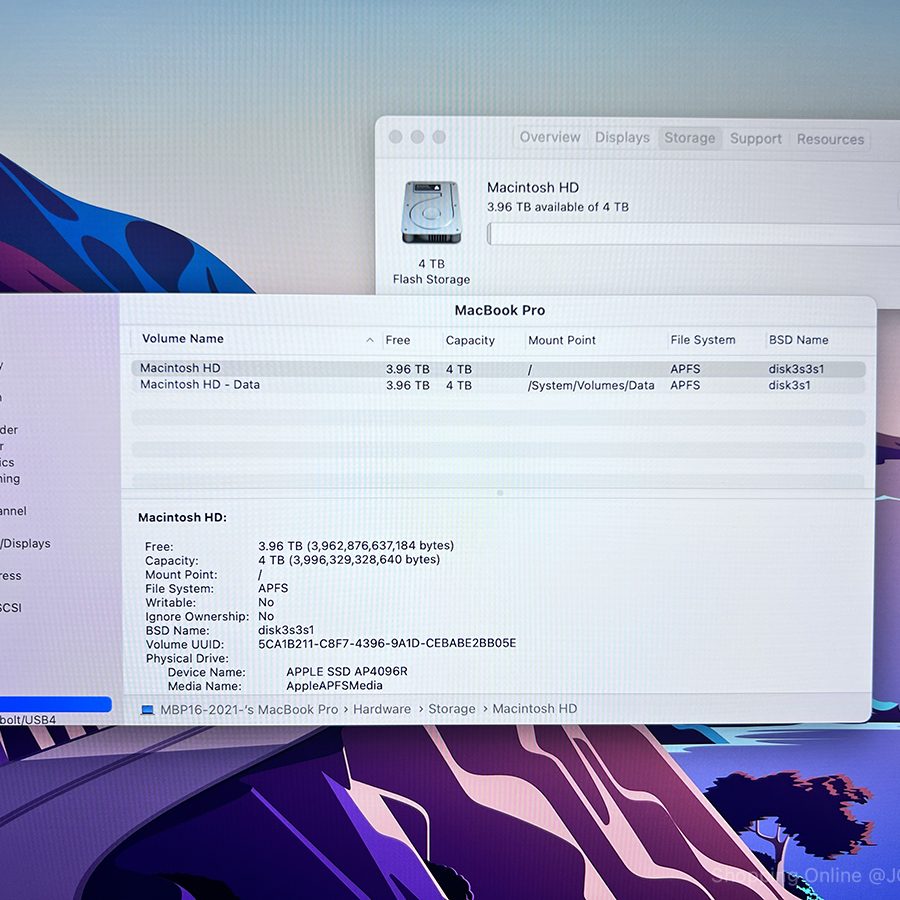Image resolution: width=900 pixels, height=900 pixels.
Task: Click the Capacity bytes value 3,996,329,328,640
Action: 350,560
